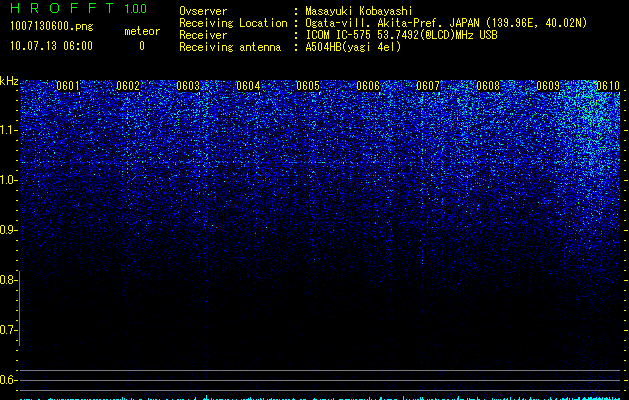Image resolution: width=629 pixels, height=400 pixels.
Task: Click the 0608 time marker
Action: click(x=488, y=86)
